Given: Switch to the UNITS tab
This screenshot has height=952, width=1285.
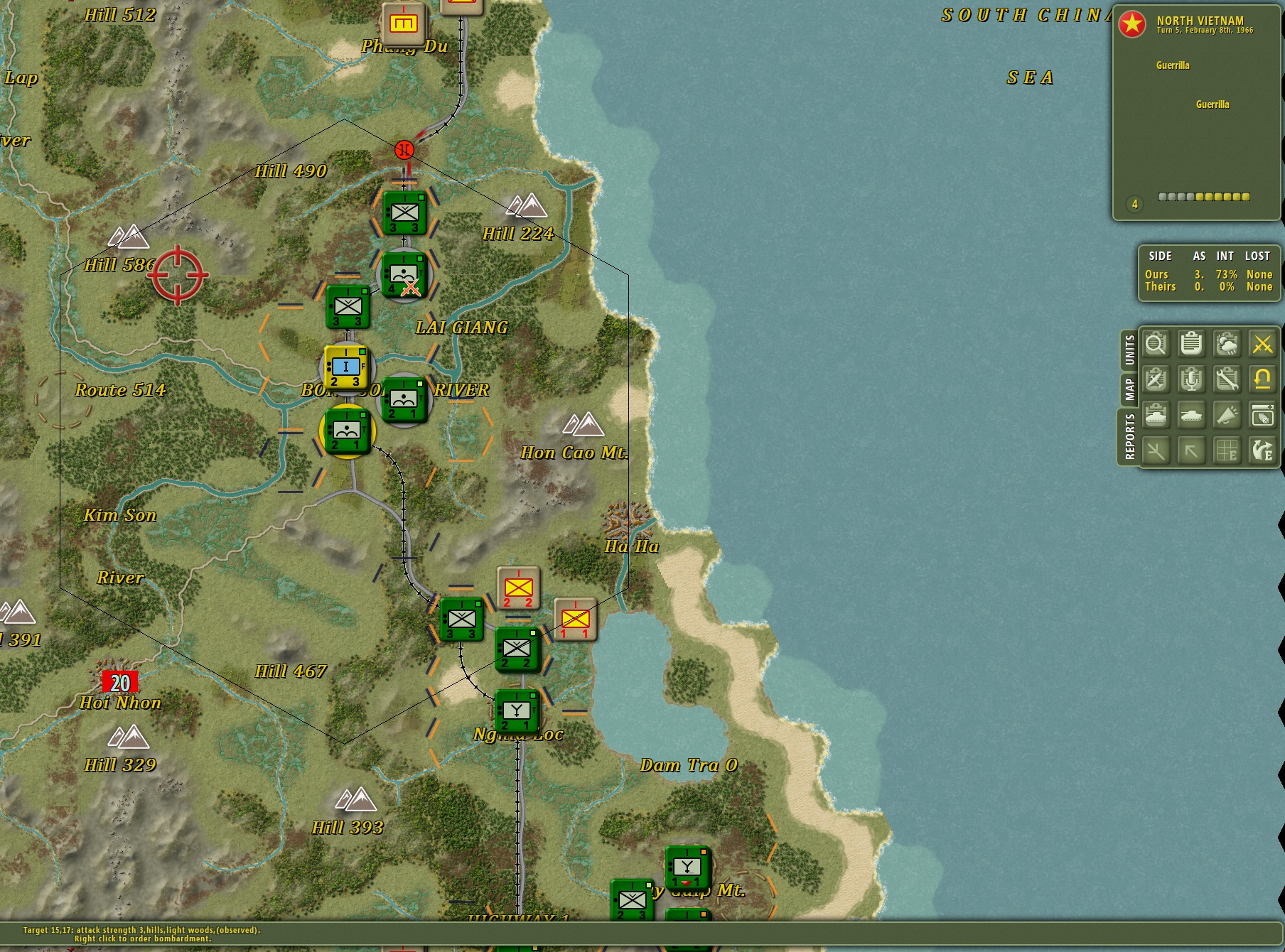Looking at the screenshot, I should coord(1129,350).
